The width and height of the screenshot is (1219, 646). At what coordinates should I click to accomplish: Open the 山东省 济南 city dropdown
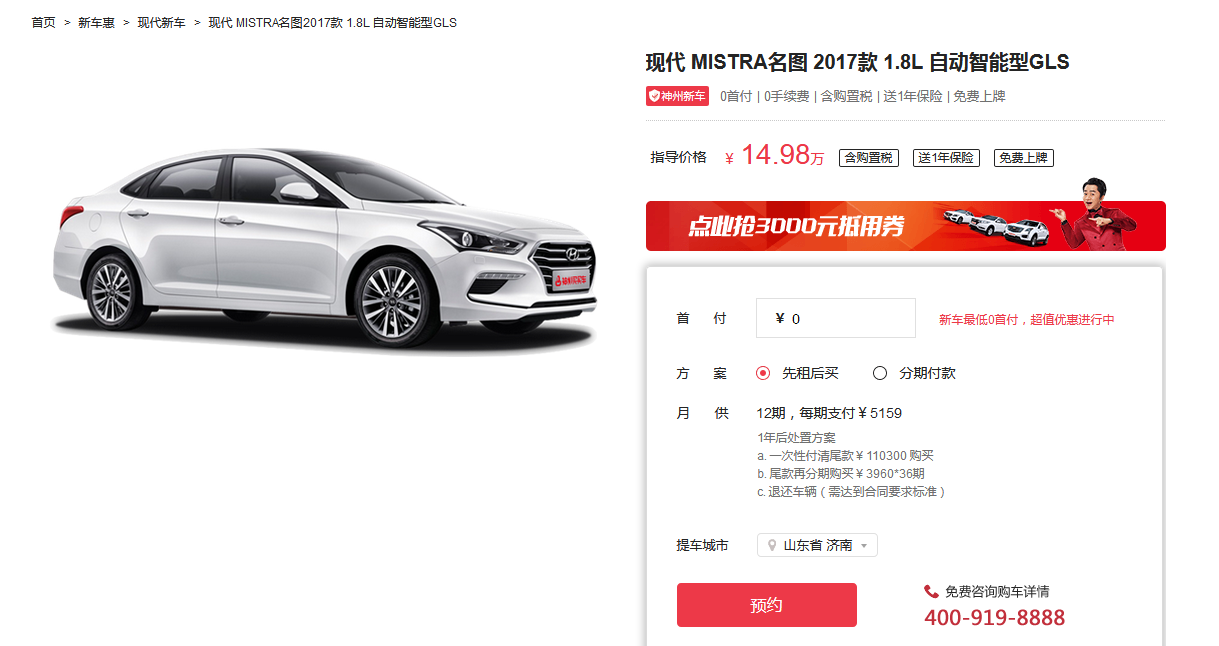coord(817,545)
